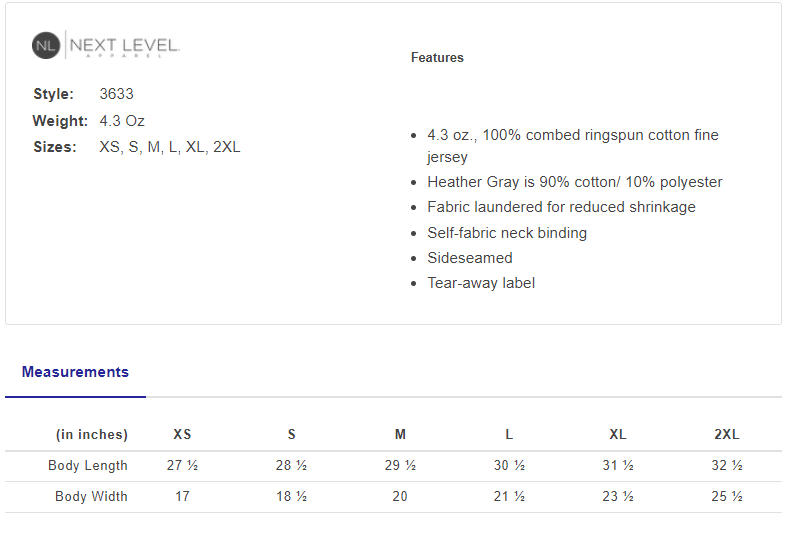Select the 2XL column header
789x553 pixels.
tap(727, 434)
